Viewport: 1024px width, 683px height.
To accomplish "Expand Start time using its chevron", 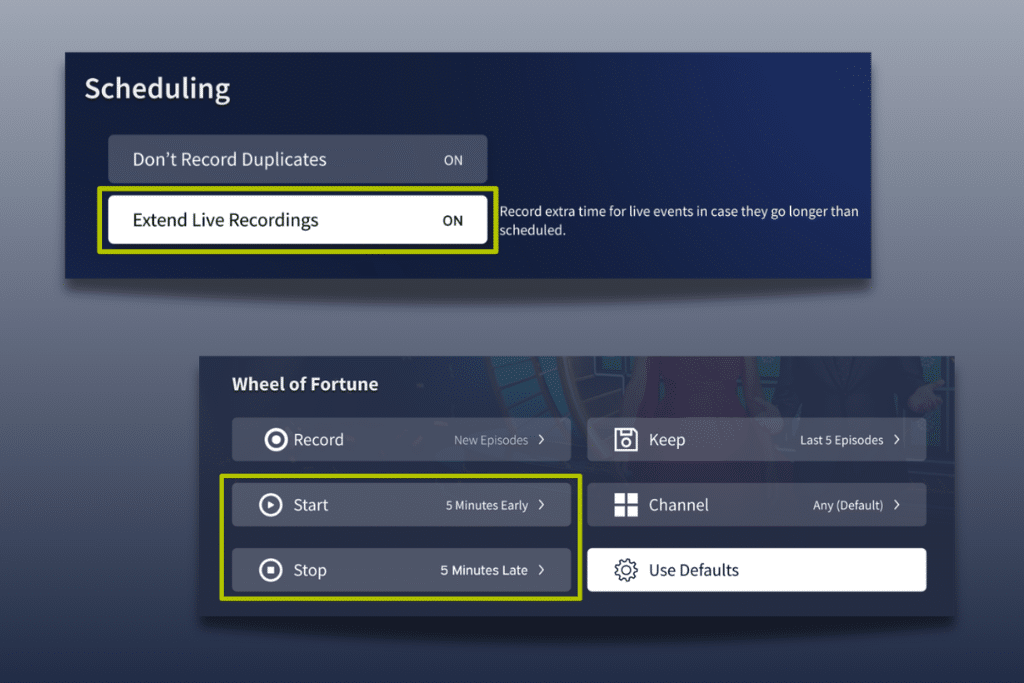I will coord(541,505).
